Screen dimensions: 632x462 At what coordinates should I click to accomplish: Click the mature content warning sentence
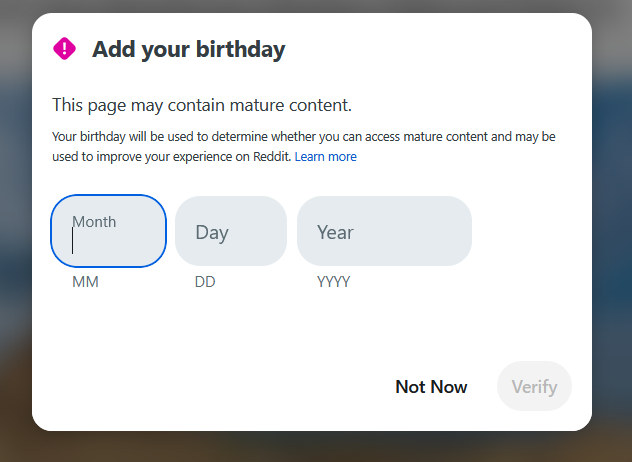201,105
